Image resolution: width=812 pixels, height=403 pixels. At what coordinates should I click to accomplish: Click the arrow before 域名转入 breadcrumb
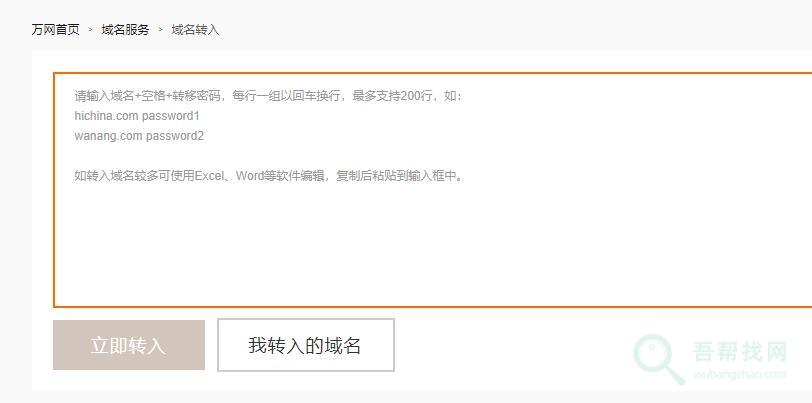point(161,30)
